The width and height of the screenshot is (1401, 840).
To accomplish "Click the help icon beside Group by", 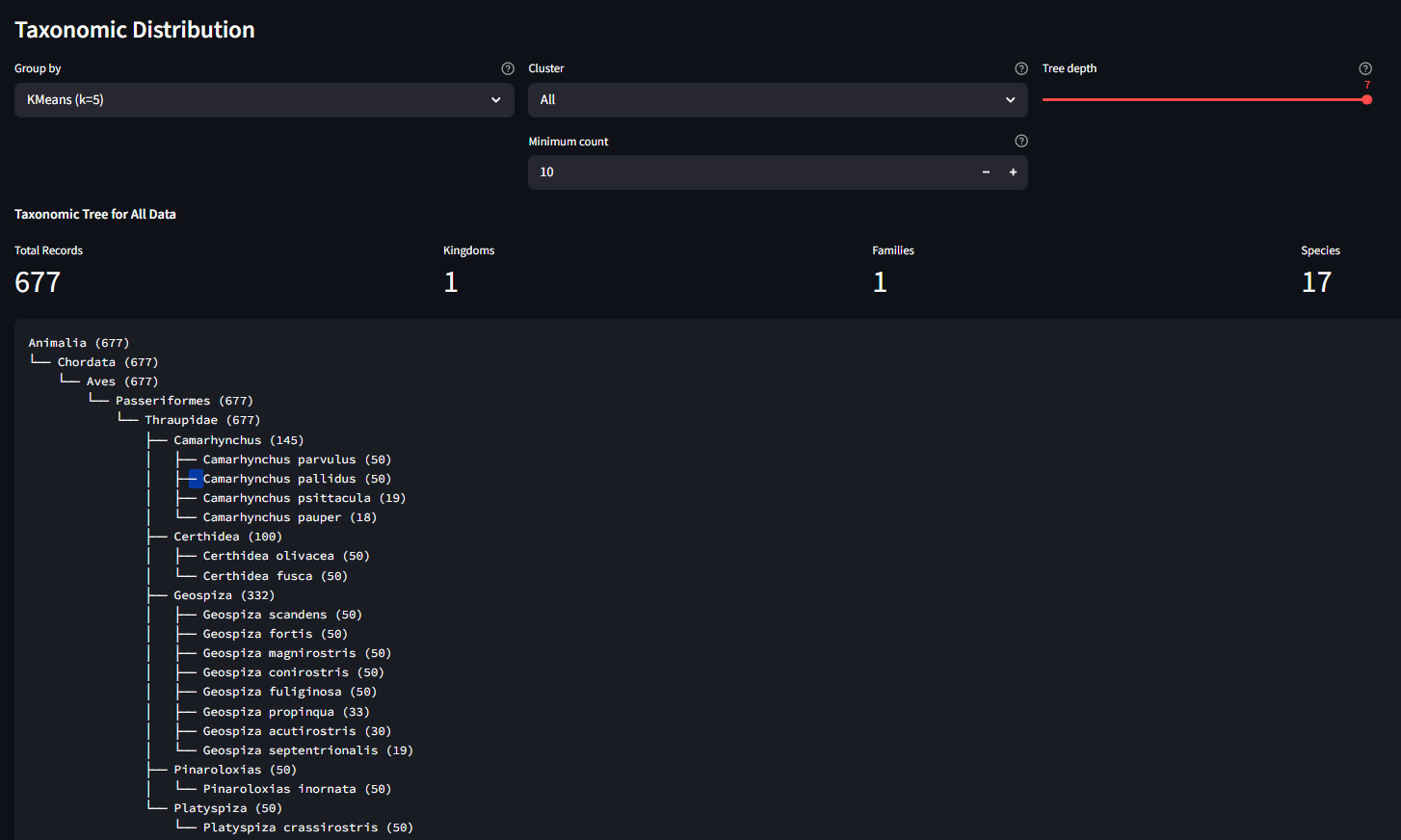I will point(508,68).
